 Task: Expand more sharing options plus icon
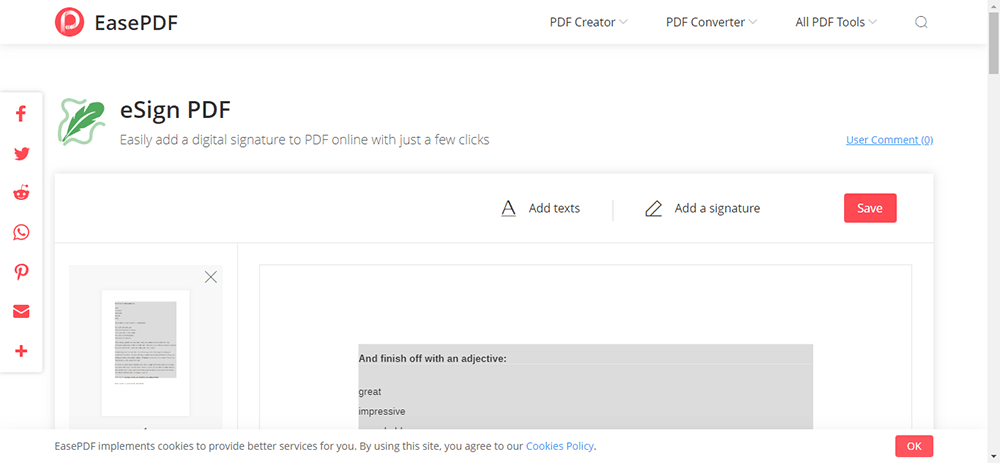(21, 351)
